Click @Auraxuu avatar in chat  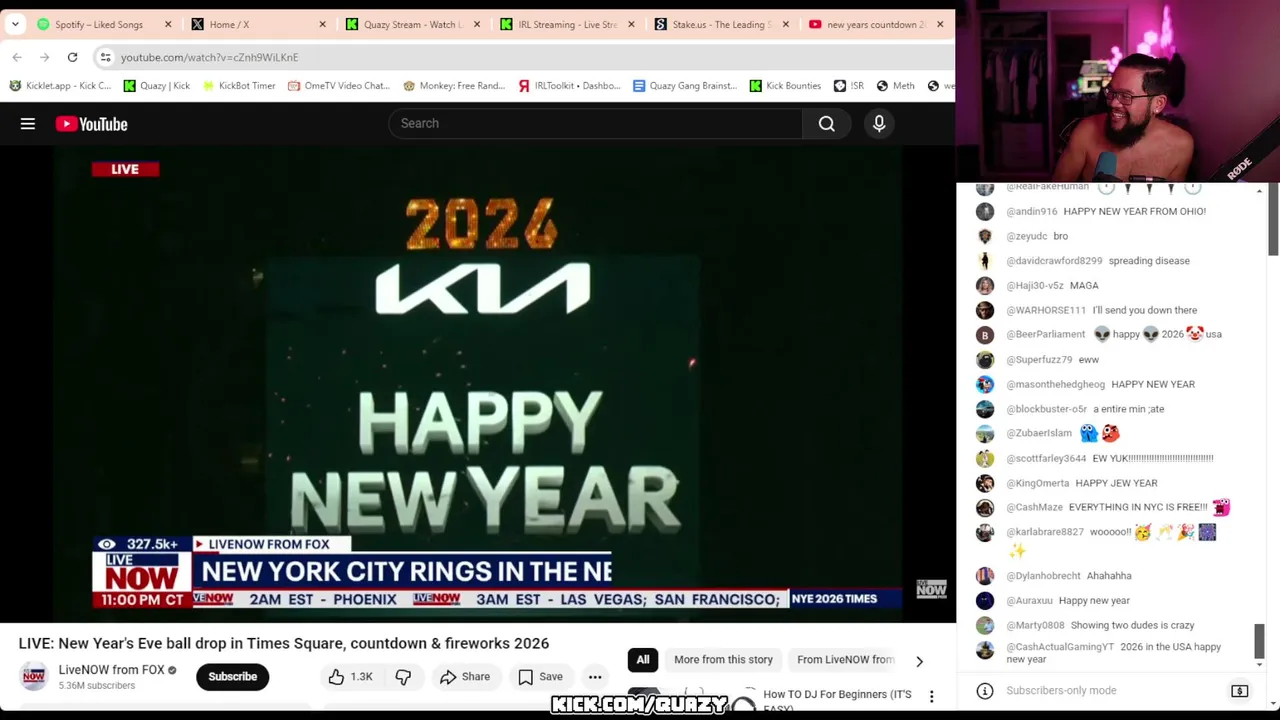pyautogui.click(x=985, y=601)
